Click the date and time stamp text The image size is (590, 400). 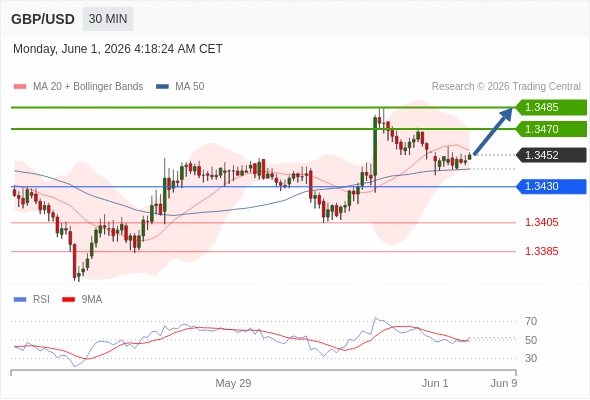[x=118, y=49]
